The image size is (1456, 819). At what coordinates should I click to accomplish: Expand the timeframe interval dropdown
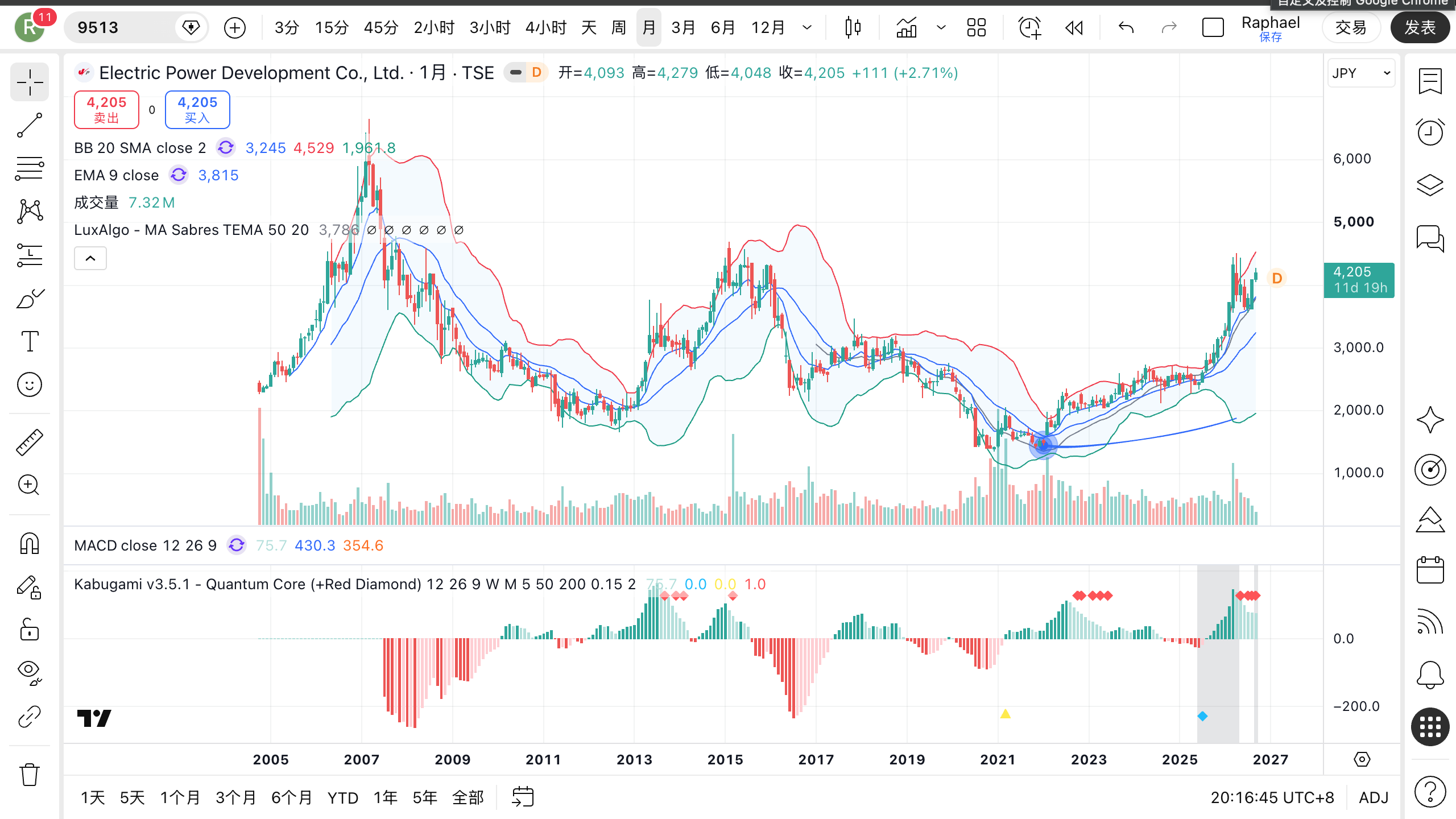pos(807,27)
